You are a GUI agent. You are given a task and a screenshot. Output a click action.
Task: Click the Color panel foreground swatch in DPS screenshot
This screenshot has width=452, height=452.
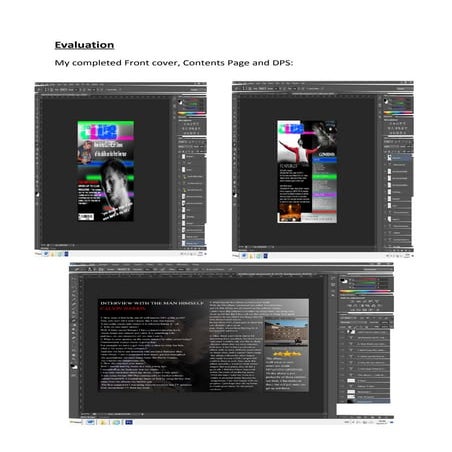(343, 281)
